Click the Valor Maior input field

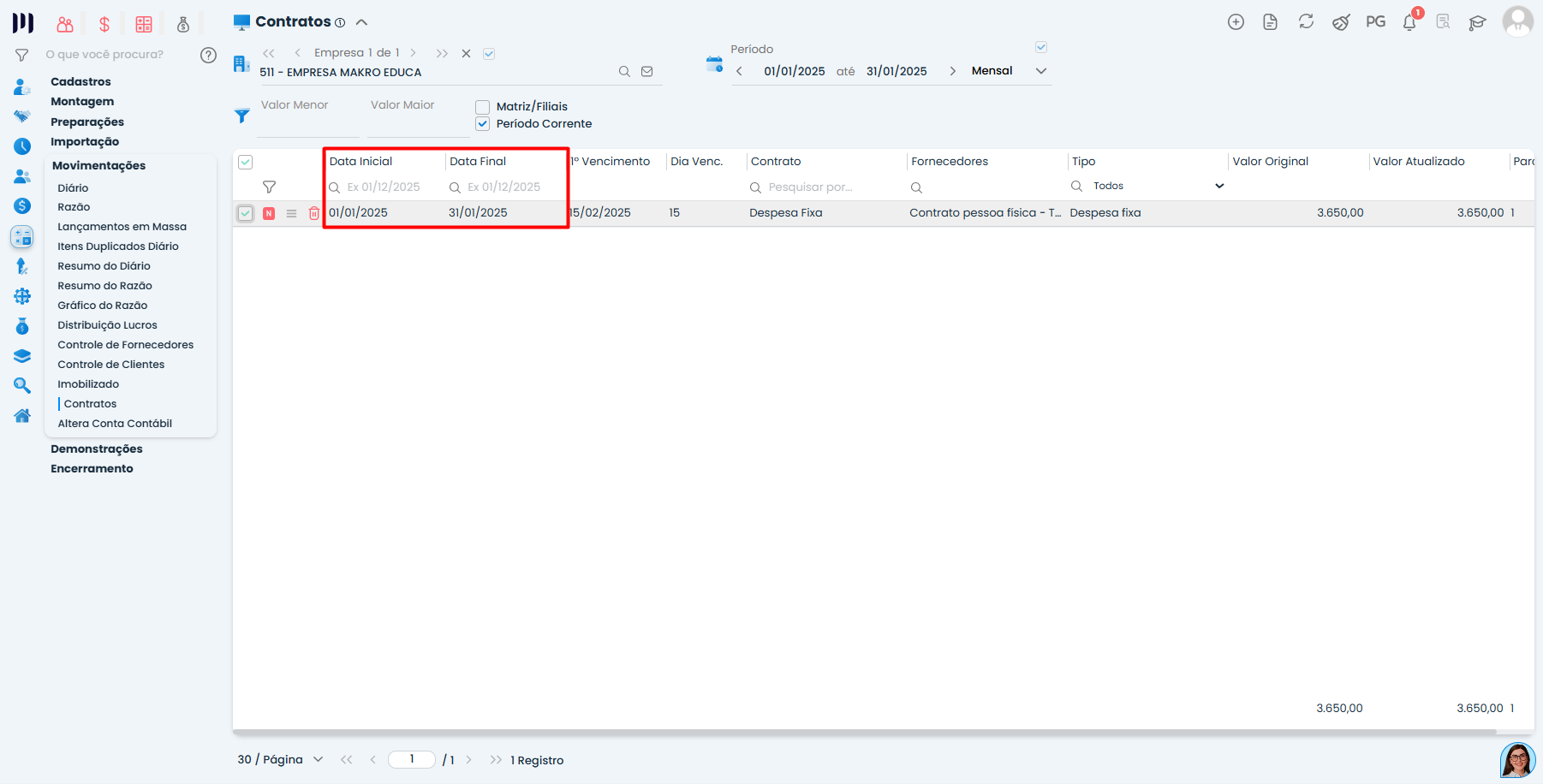(419, 116)
